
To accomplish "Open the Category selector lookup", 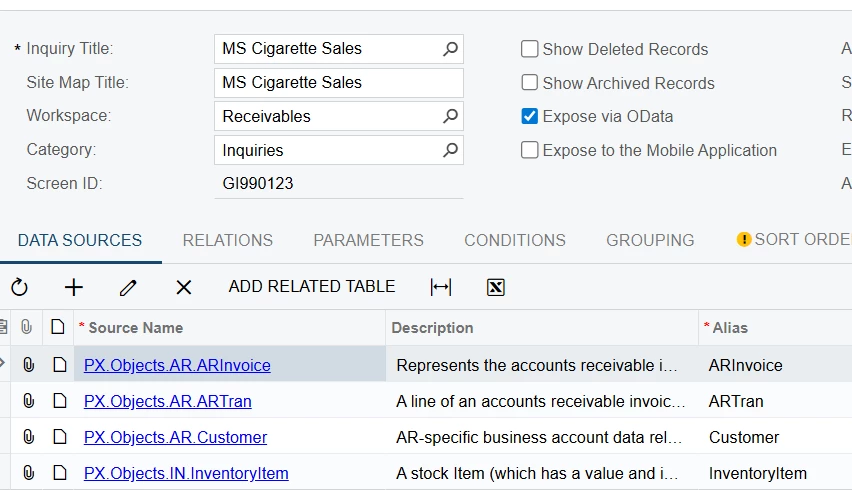I will pyautogui.click(x=450, y=150).
